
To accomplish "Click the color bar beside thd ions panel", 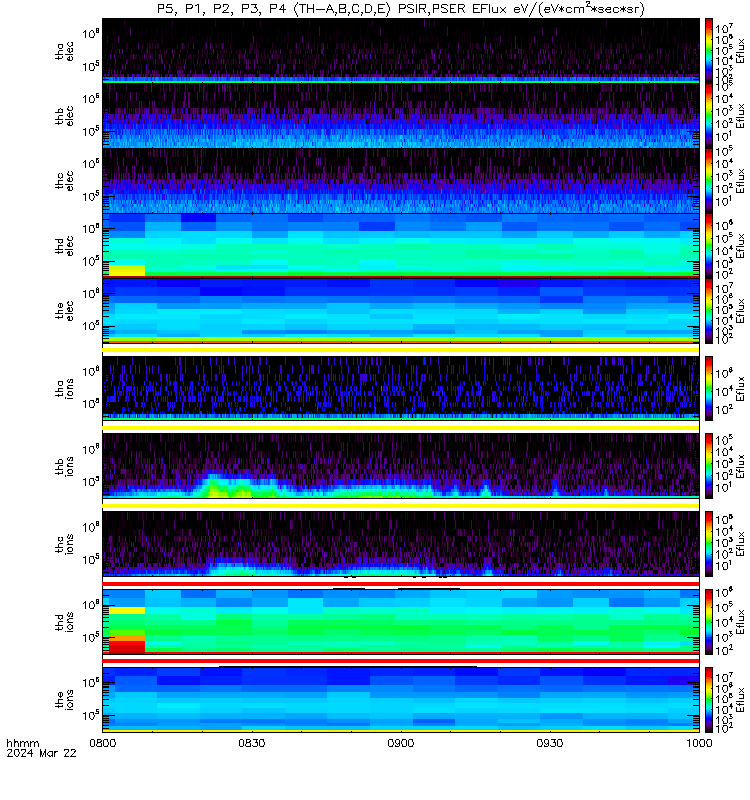I will [x=709, y=622].
